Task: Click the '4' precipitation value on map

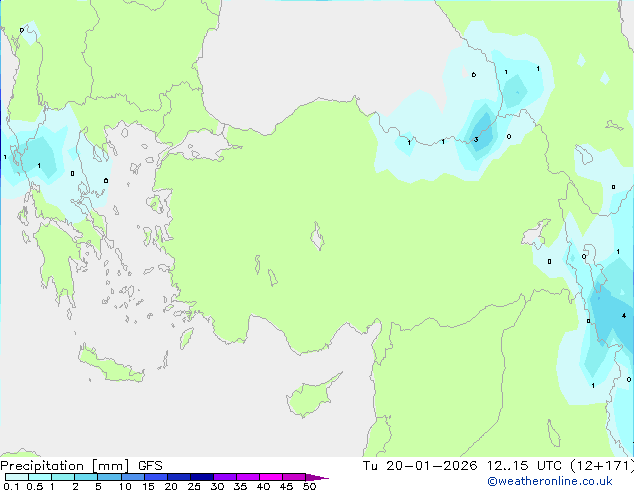Action: [624, 315]
